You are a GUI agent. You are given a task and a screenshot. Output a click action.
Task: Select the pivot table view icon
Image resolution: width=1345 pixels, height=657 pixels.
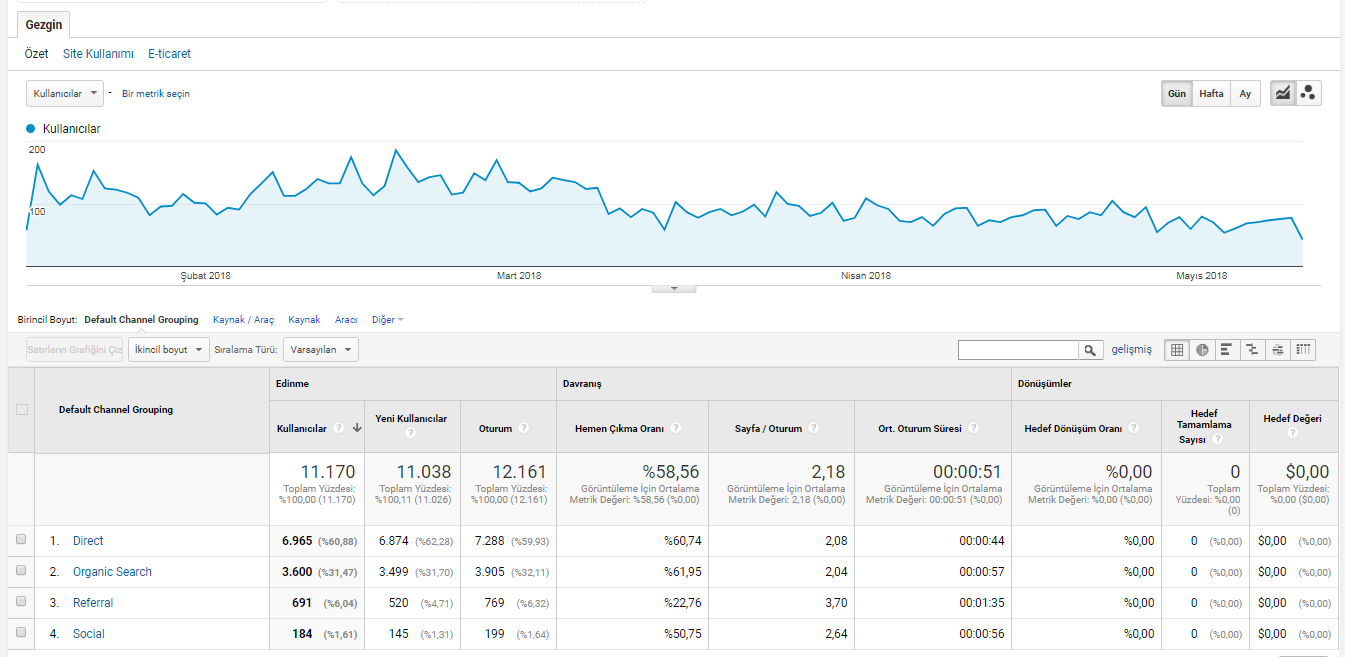coord(1303,350)
